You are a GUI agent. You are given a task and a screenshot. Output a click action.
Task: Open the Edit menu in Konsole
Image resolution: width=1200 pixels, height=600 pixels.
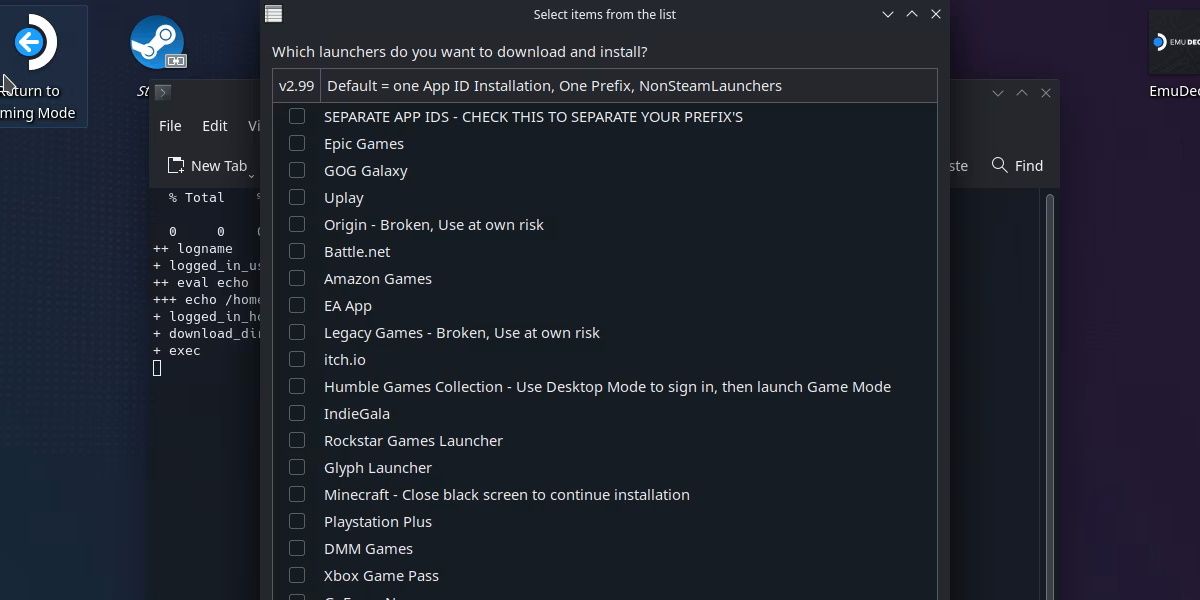(214, 126)
